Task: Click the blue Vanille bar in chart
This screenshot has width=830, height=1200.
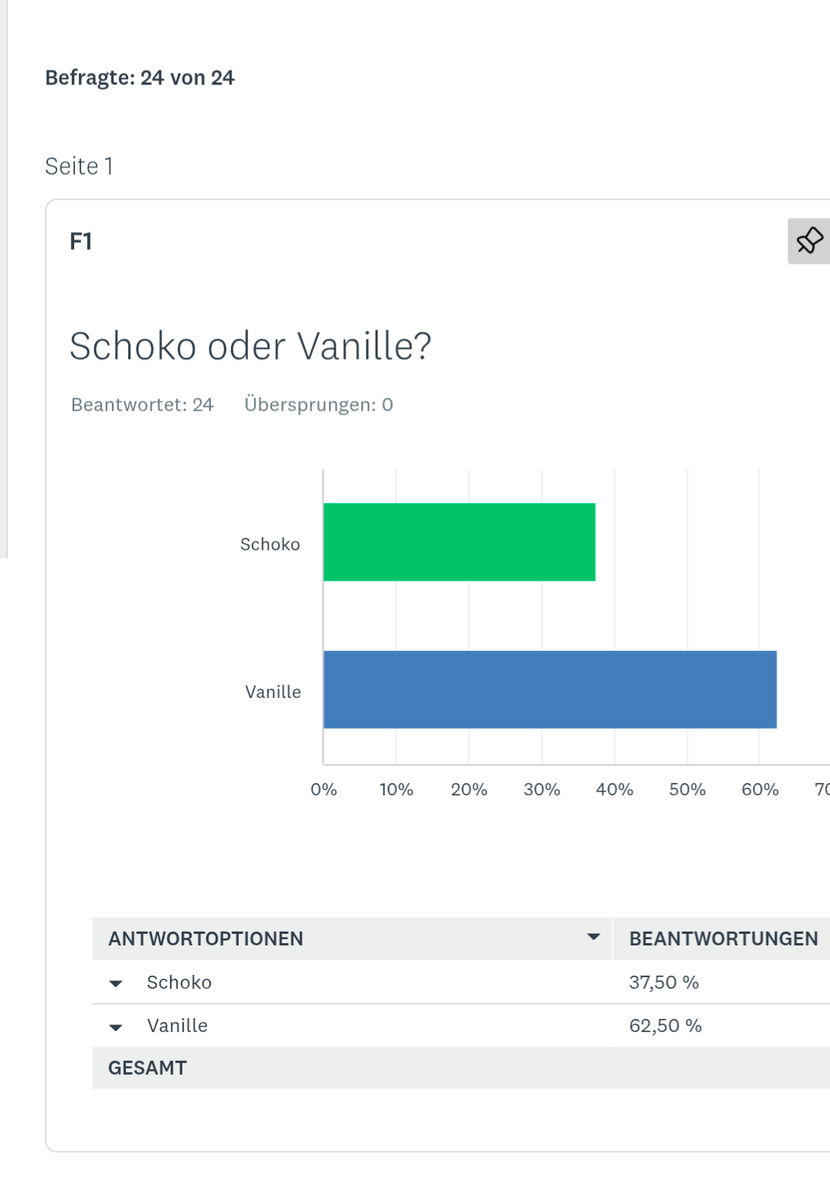Action: pos(550,690)
